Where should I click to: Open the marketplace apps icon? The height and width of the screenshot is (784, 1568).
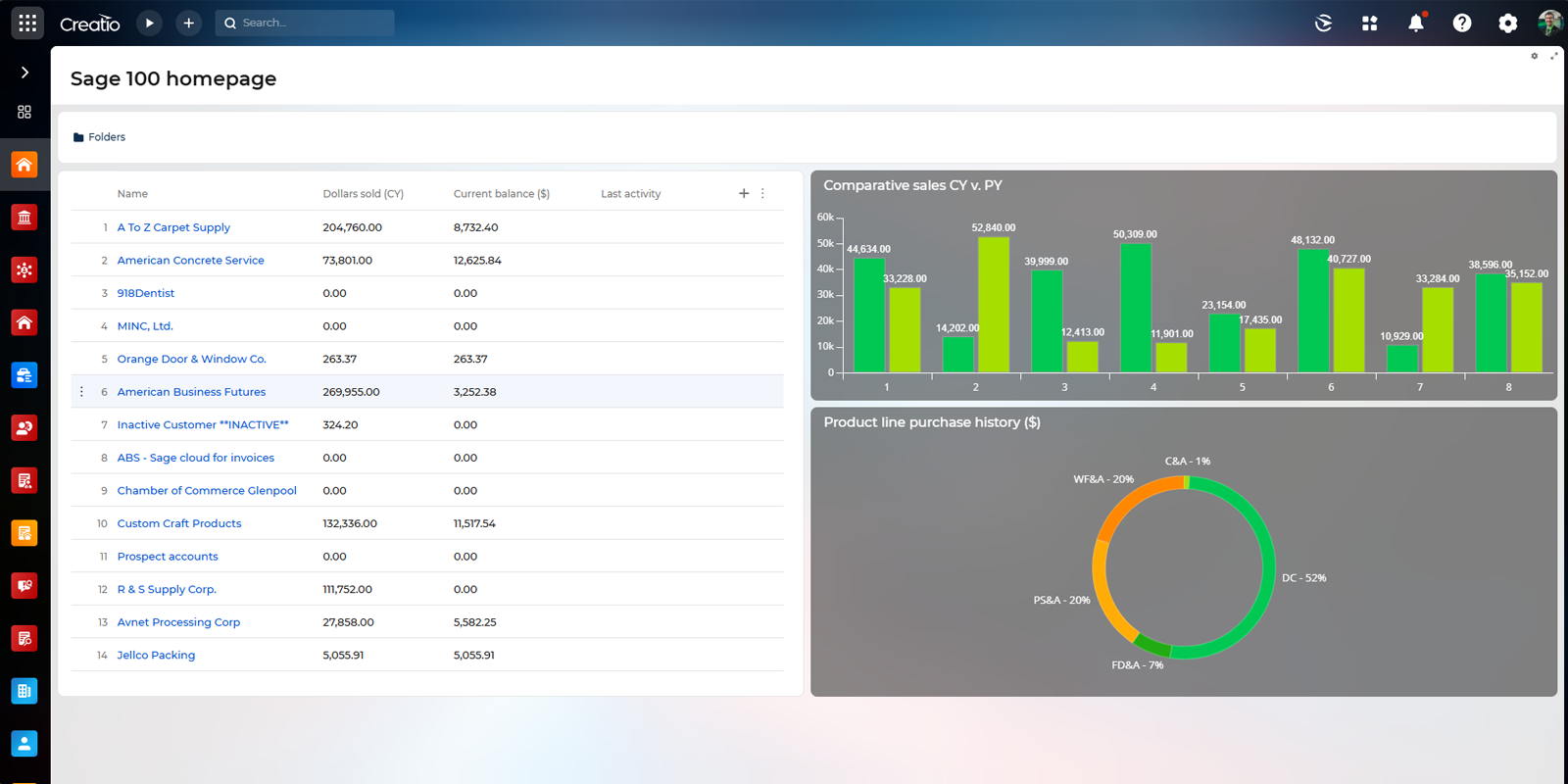1369,23
